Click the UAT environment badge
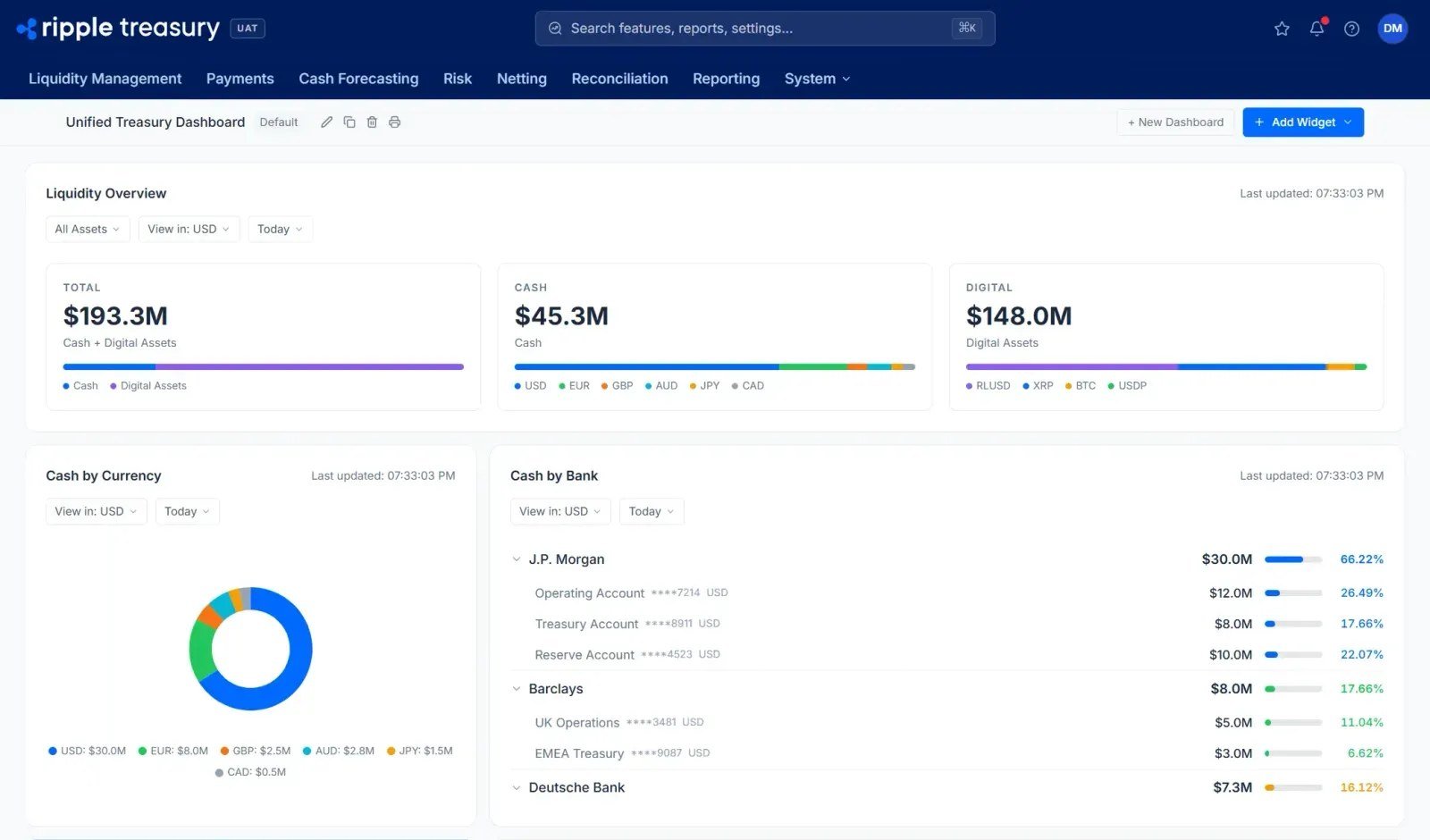 (248, 29)
